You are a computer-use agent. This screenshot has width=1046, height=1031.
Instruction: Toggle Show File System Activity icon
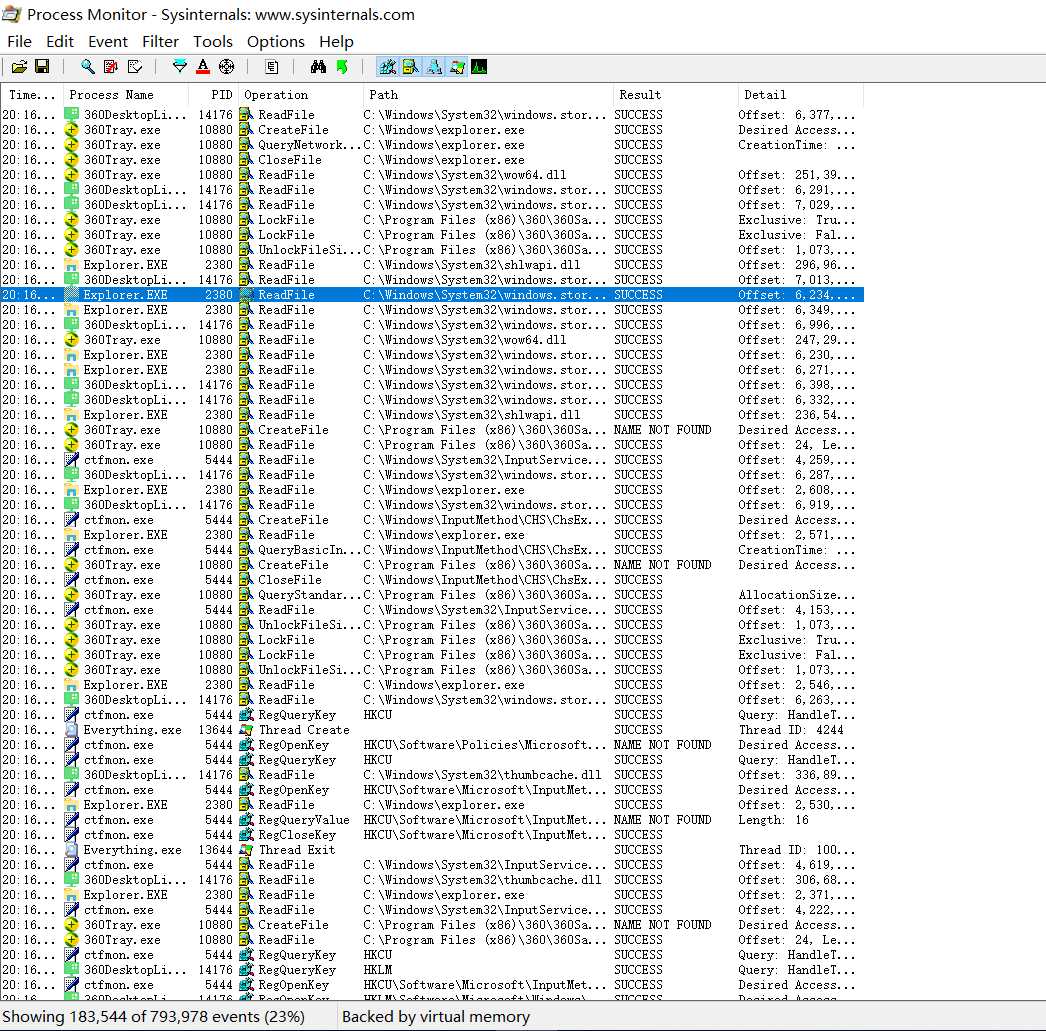410,67
